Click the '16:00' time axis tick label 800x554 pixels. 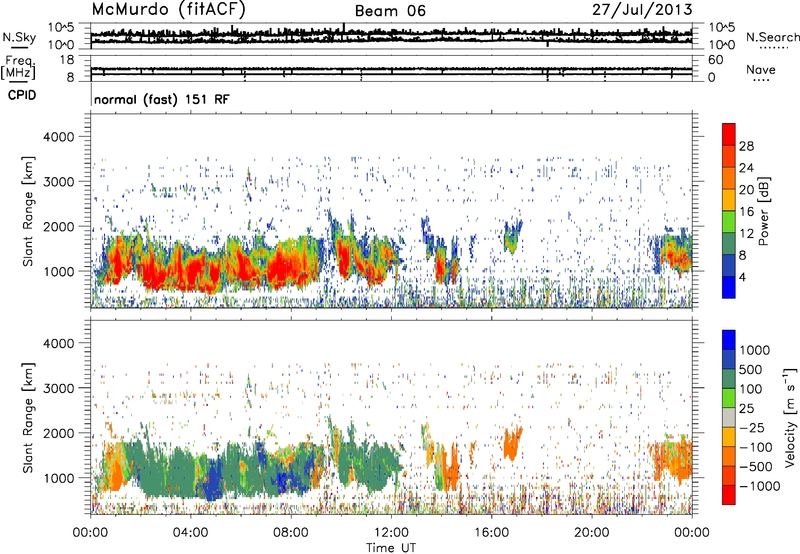[x=491, y=533]
